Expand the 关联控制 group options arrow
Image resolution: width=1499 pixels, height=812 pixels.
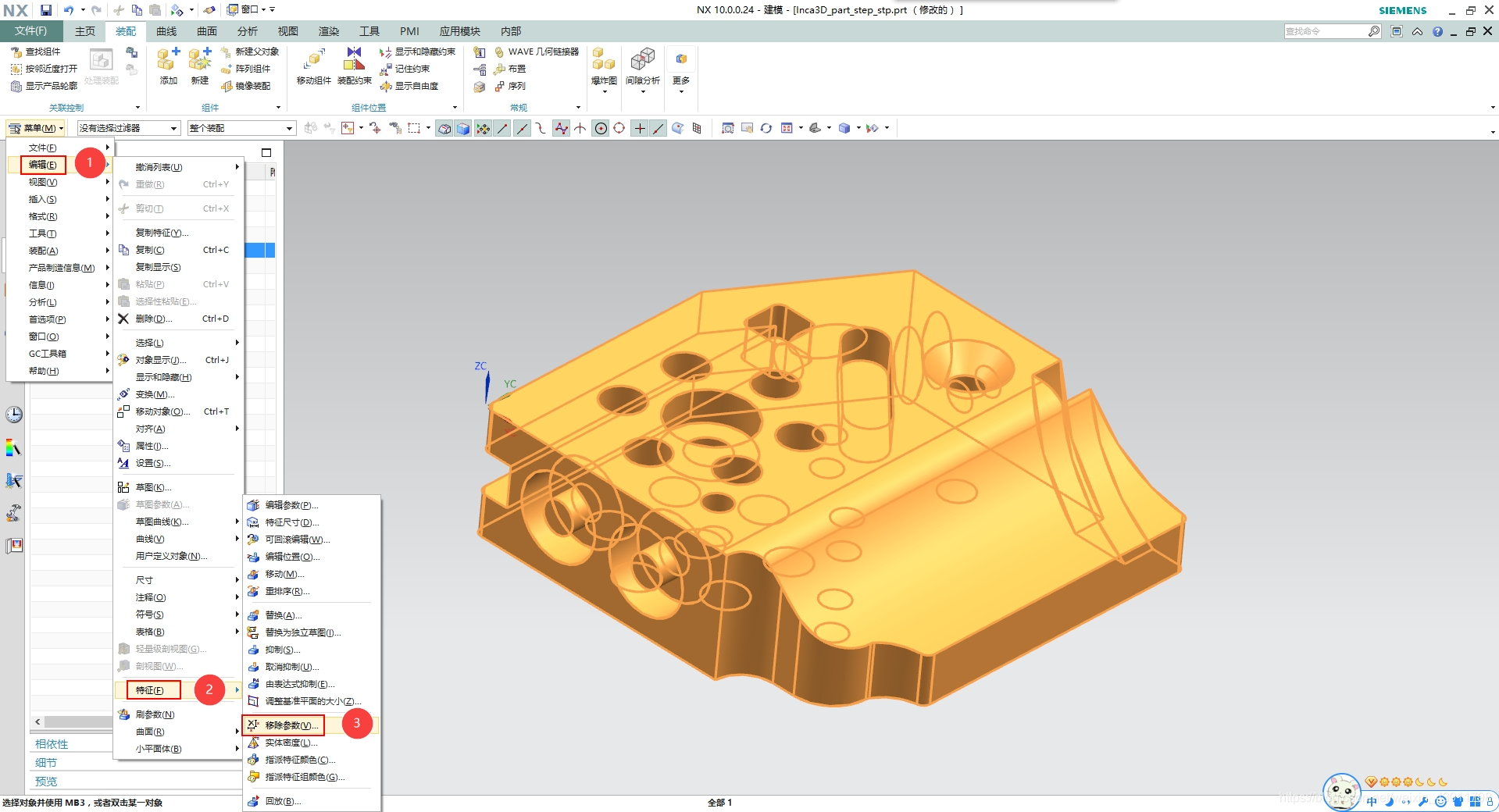137,108
